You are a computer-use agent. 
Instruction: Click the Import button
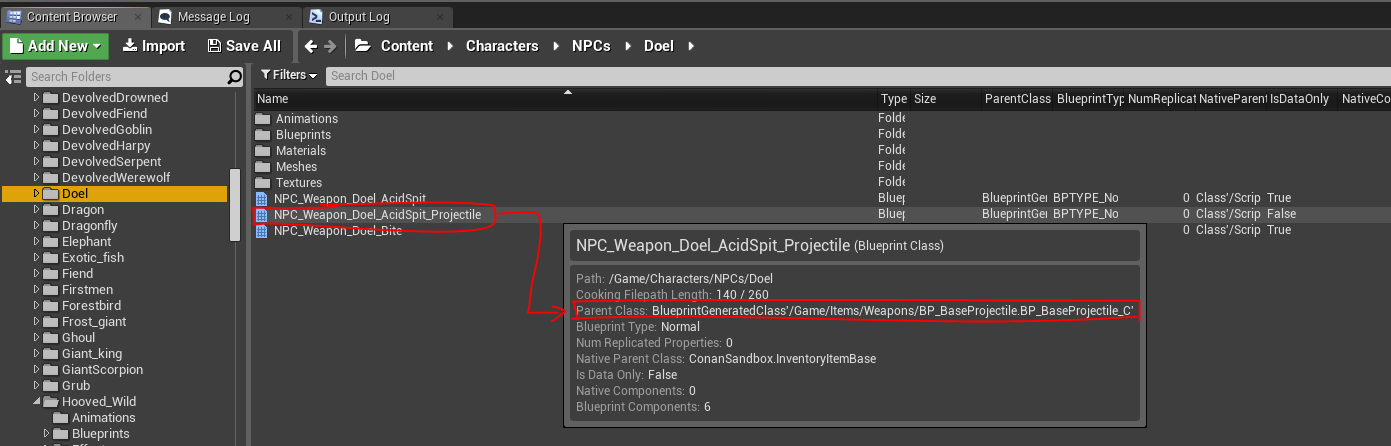pyautogui.click(x=153, y=46)
